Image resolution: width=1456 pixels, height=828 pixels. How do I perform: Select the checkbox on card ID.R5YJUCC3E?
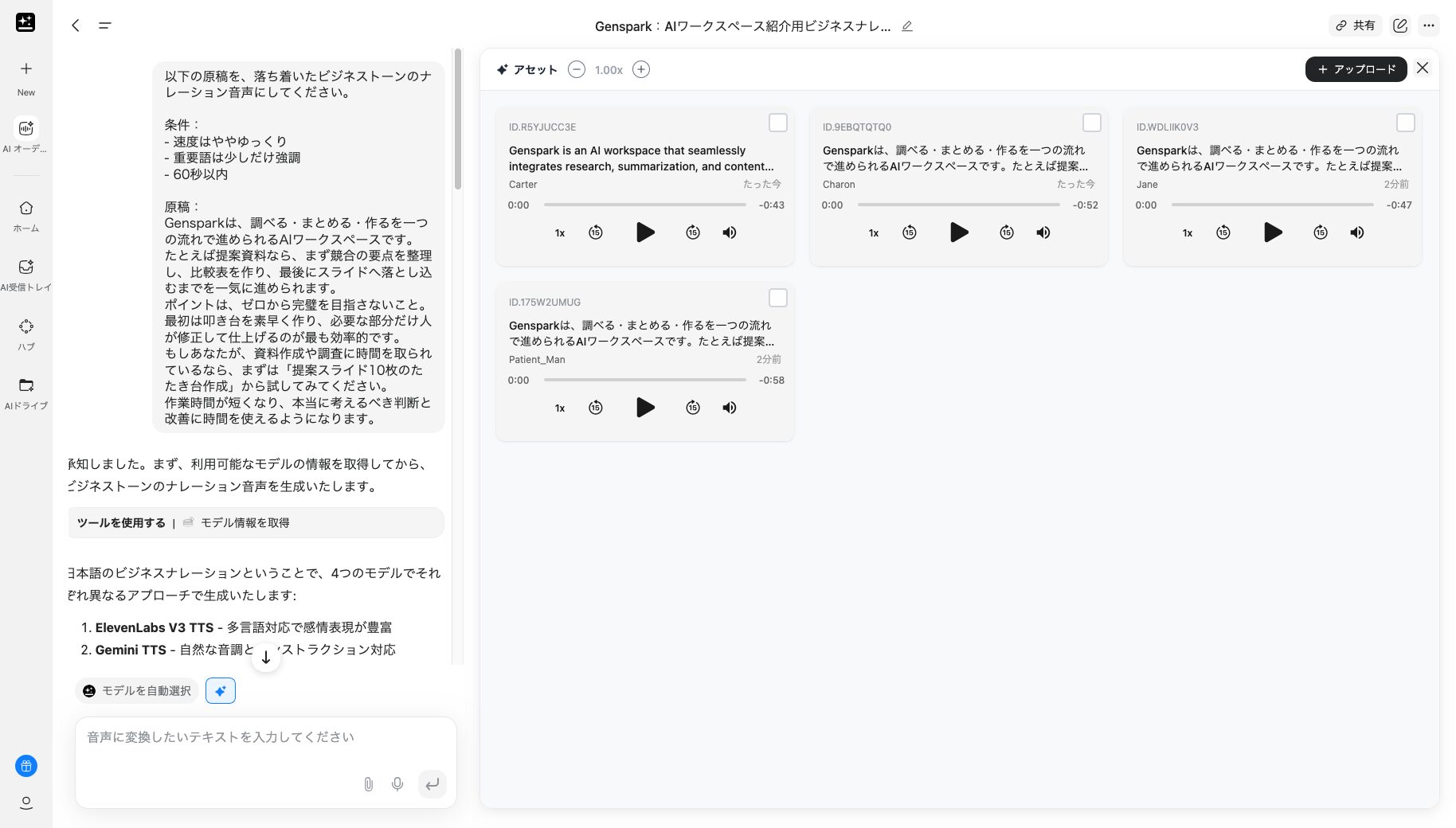[777, 123]
